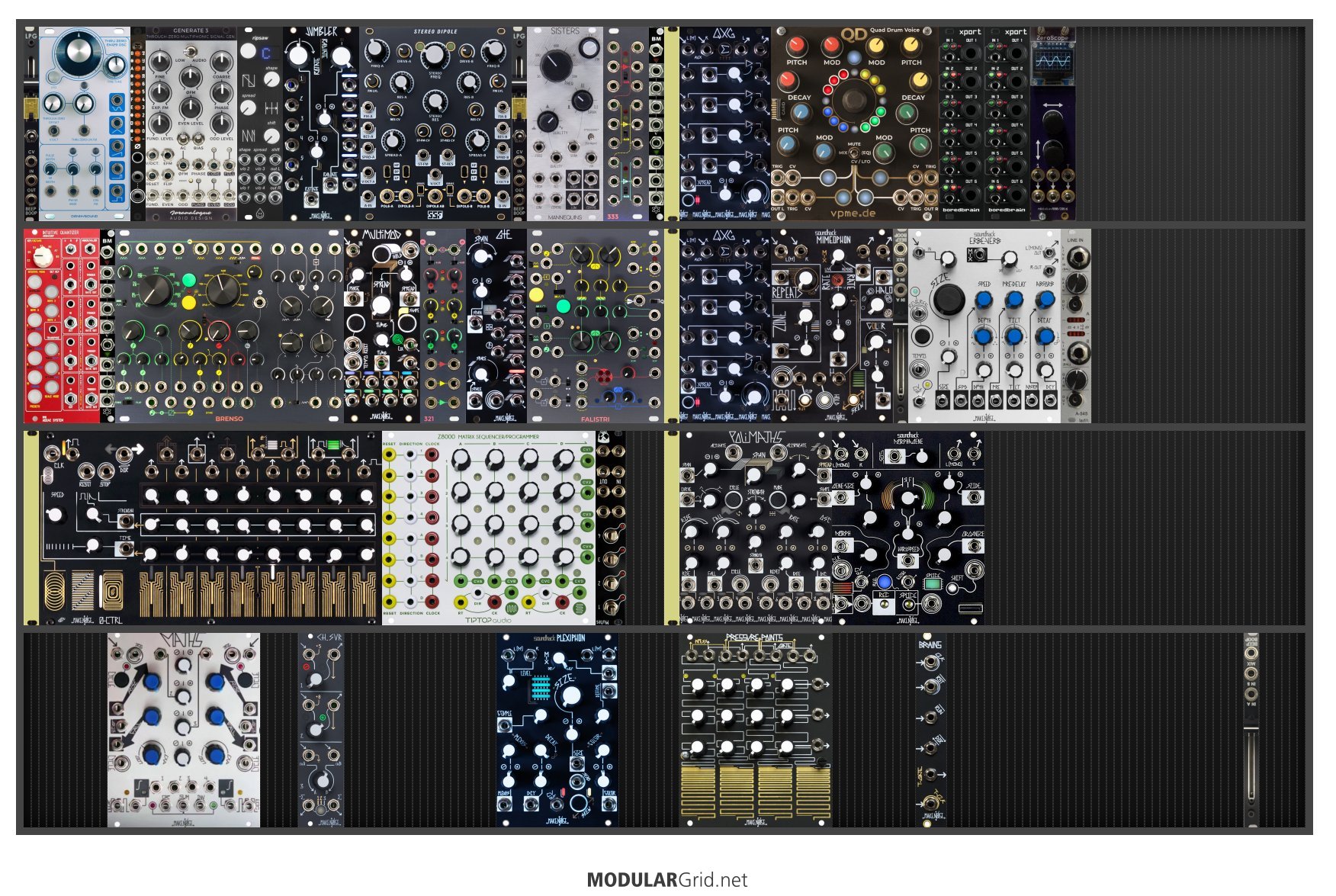The height and width of the screenshot is (896, 1336).
Task: Click the ripsaw module
Action: (260, 124)
